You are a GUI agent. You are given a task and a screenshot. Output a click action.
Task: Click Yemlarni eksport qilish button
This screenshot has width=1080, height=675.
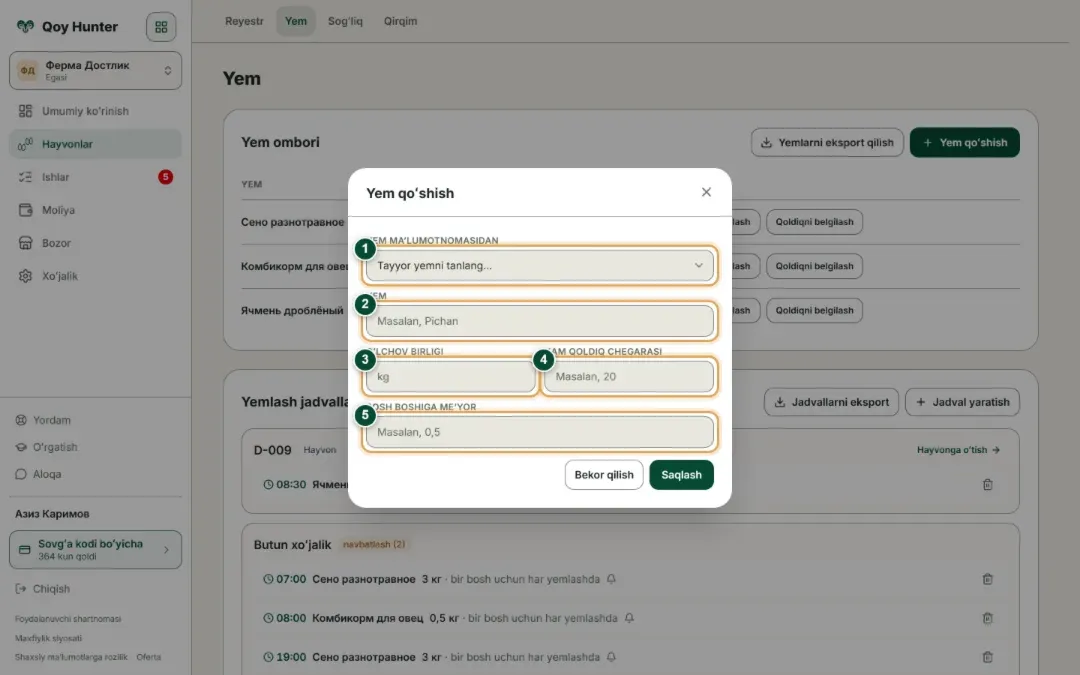[827, 143]
